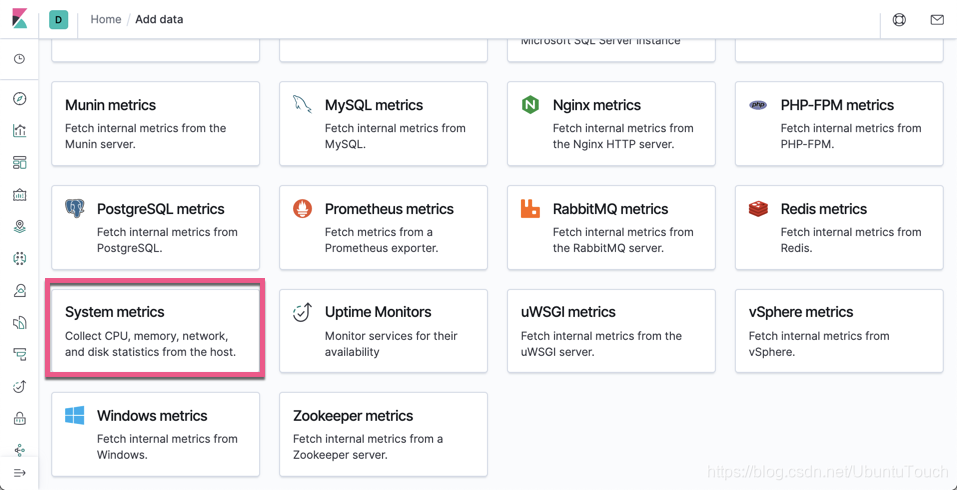Open the Prometheus metrics card
957x490 pixels.
pos(383,227)
